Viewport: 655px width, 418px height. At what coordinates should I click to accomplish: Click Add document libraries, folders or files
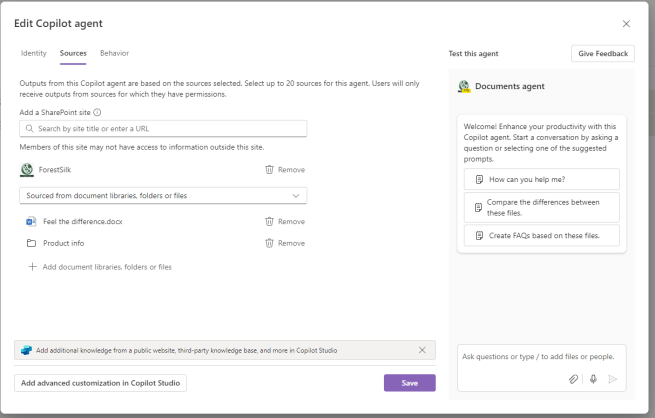click(x=100, y=267)
